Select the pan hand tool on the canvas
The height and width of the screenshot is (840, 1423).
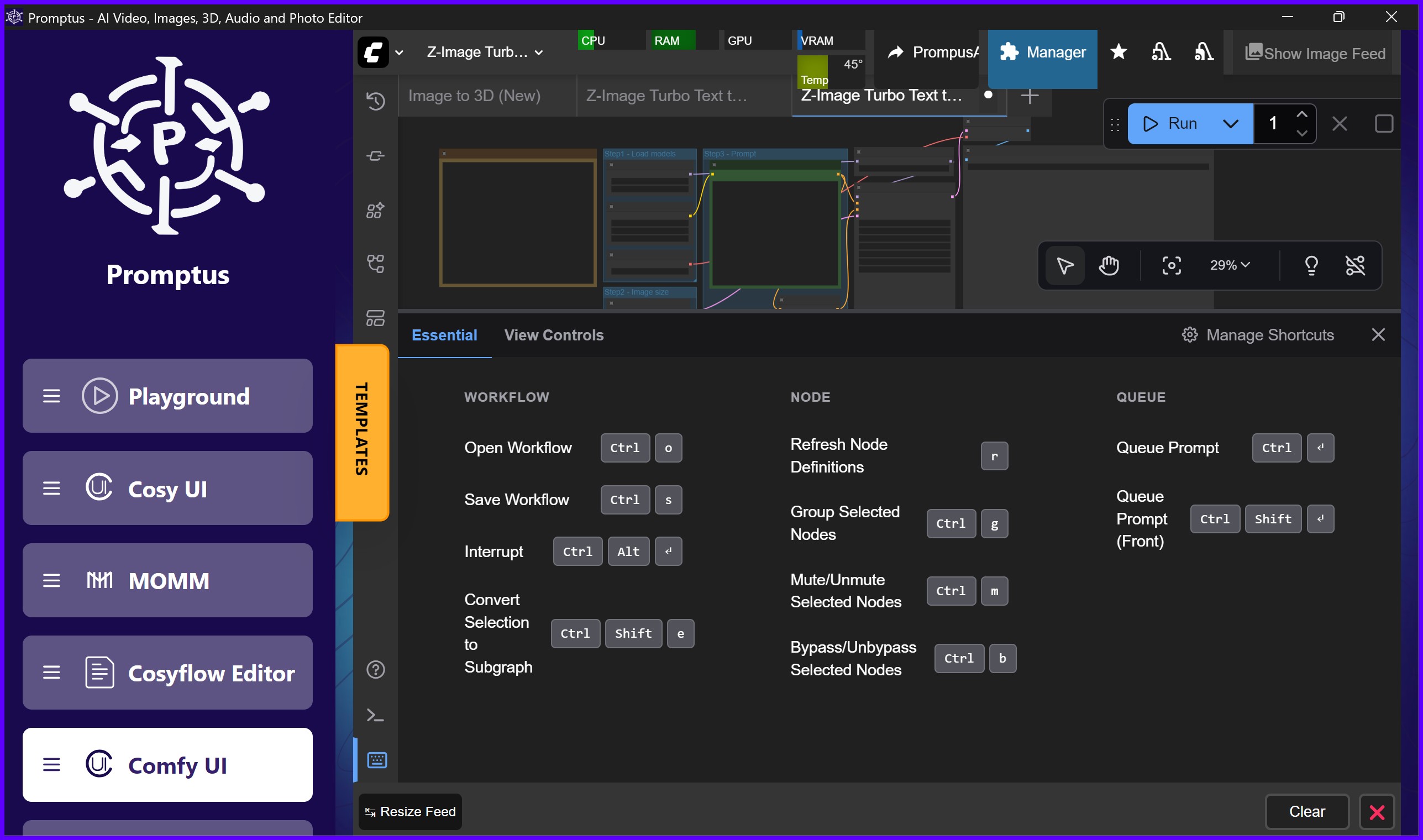(1109, 265)
